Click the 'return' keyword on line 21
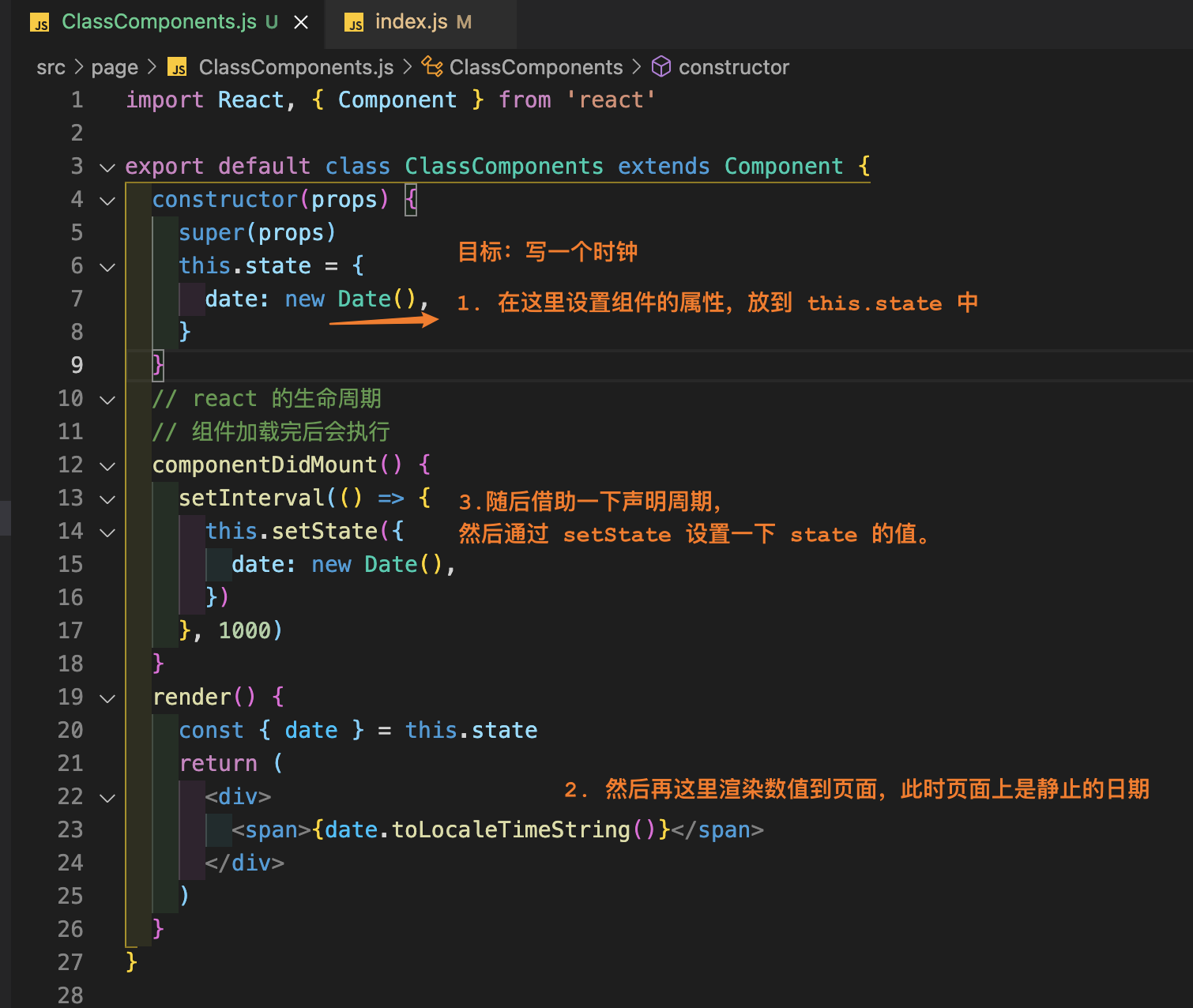1193x1008 pixels. click(x=218, y=763)
